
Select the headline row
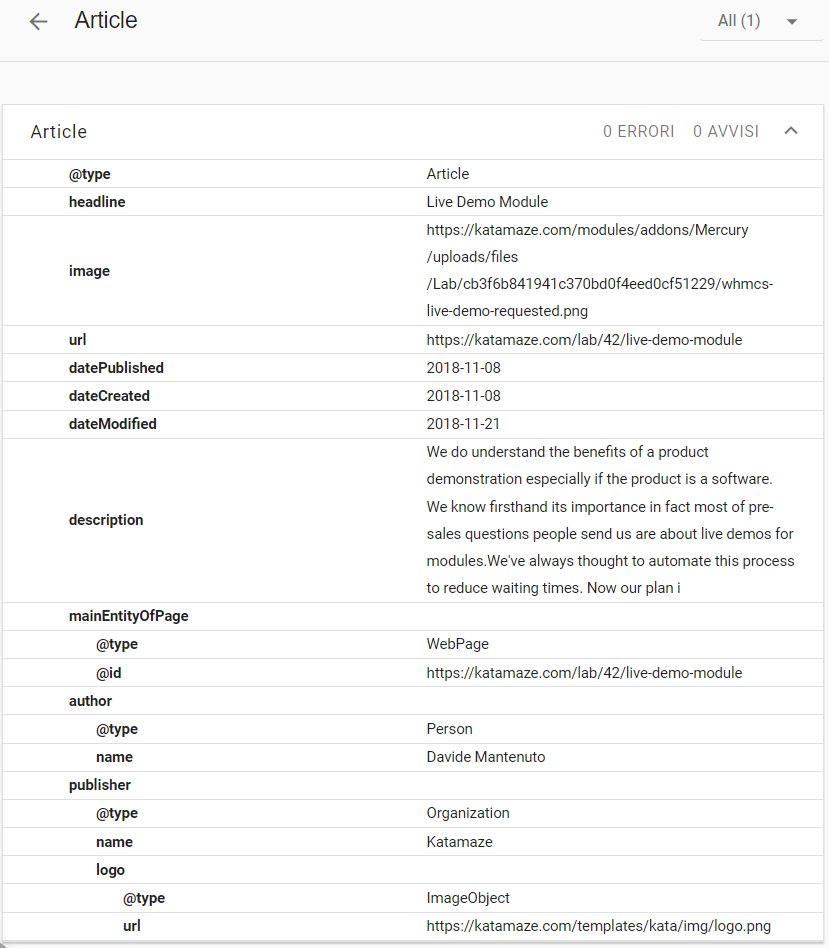(x=413, y=202)
